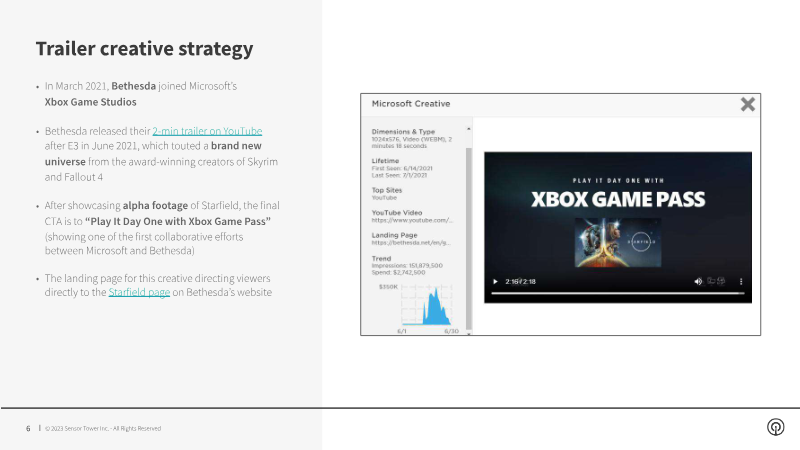Click the picture-in-picture icon in the video controls

point(712,281)
